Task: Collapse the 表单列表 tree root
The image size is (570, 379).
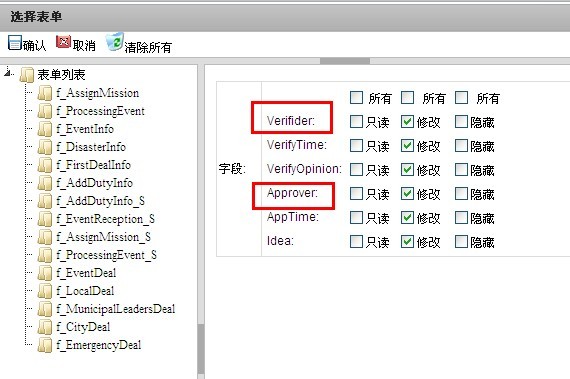Action: pos(8,73)
